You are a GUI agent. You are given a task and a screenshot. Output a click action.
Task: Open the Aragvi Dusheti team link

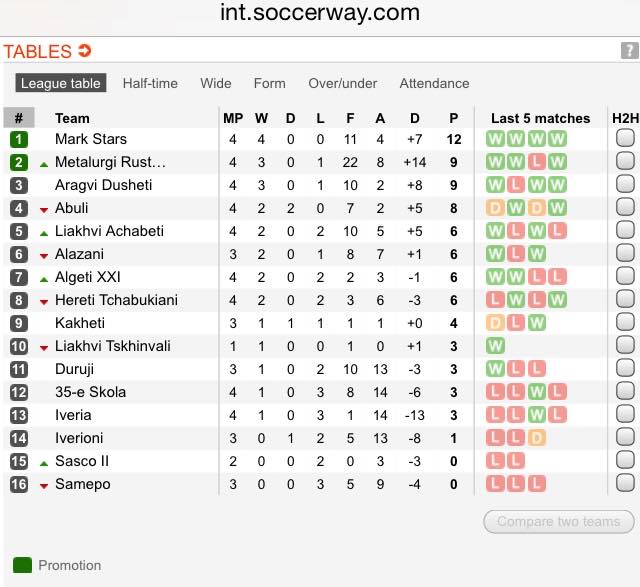[104, 185]
